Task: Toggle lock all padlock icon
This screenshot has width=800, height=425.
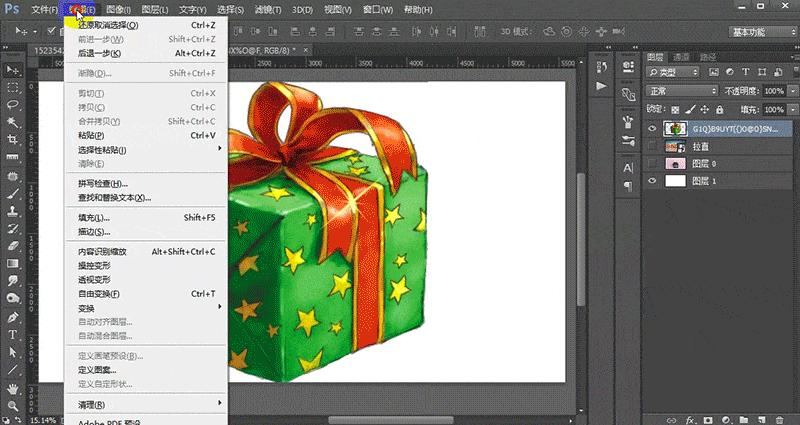Action: pyautogui.click(x=719, y=110)
